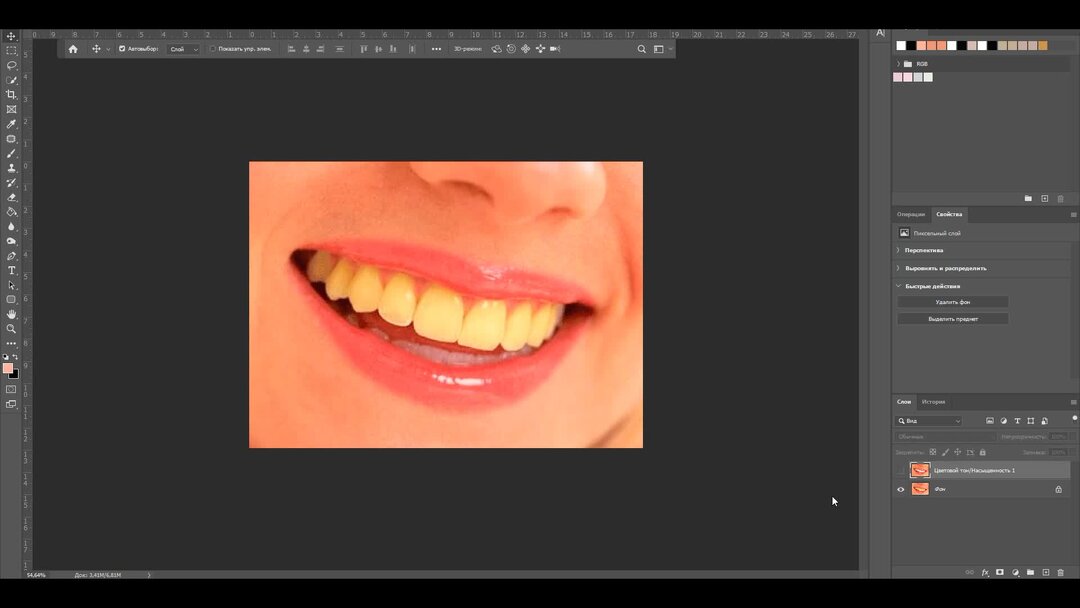
Task: Select the Lasso tool
Action: point(11,65)
